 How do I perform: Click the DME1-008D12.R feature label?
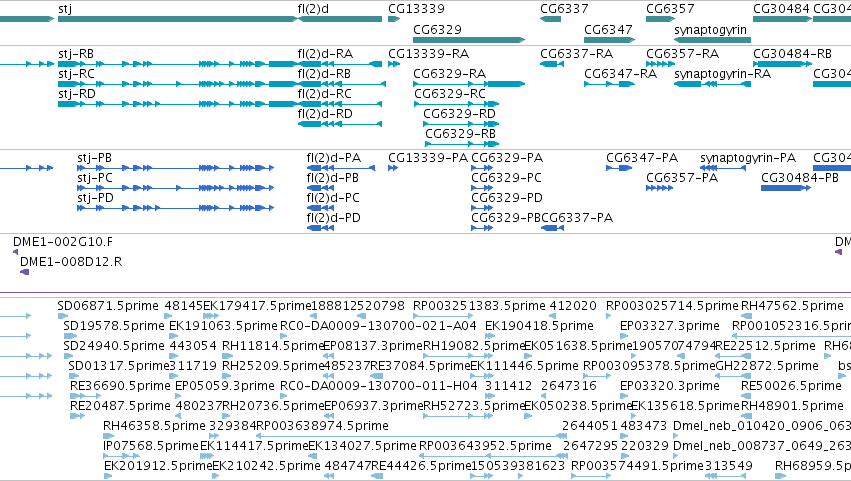tap(71, 262)
